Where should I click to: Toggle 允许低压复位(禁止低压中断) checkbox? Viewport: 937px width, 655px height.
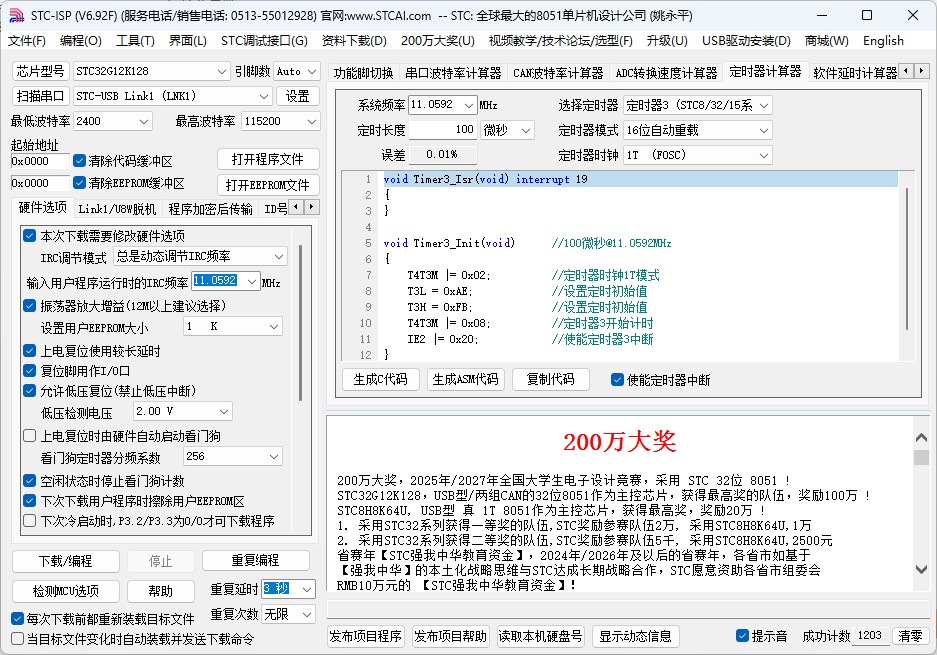tap(29, 391)
